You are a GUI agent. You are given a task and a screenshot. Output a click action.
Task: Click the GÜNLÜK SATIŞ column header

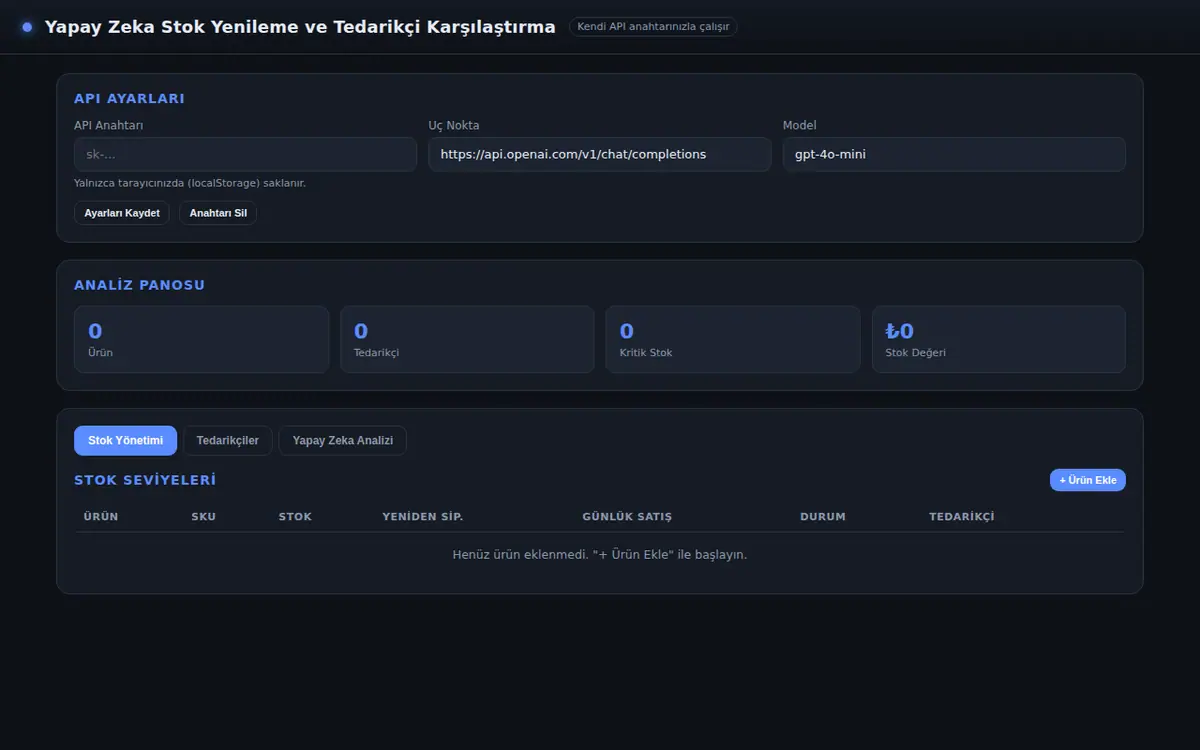[x=627, y=517]
